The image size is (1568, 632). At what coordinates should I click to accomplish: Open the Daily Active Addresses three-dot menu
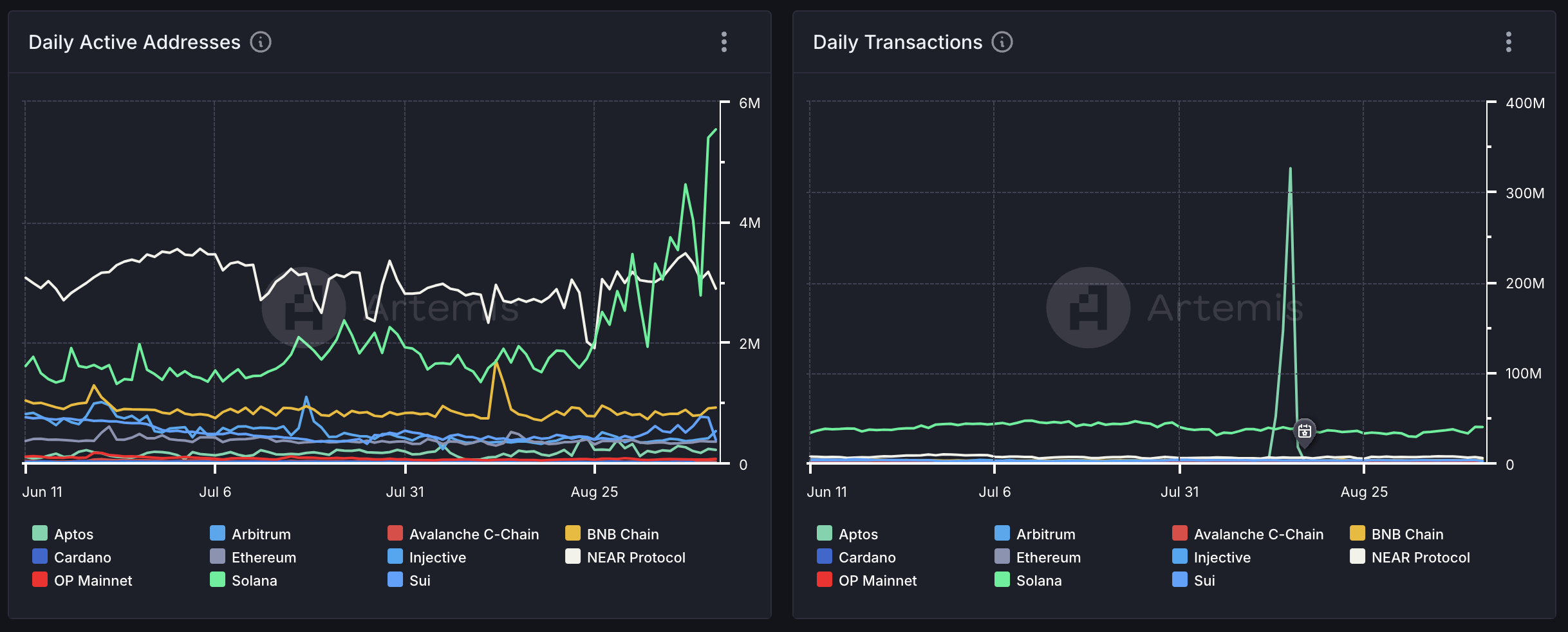(x=724, y=42)
